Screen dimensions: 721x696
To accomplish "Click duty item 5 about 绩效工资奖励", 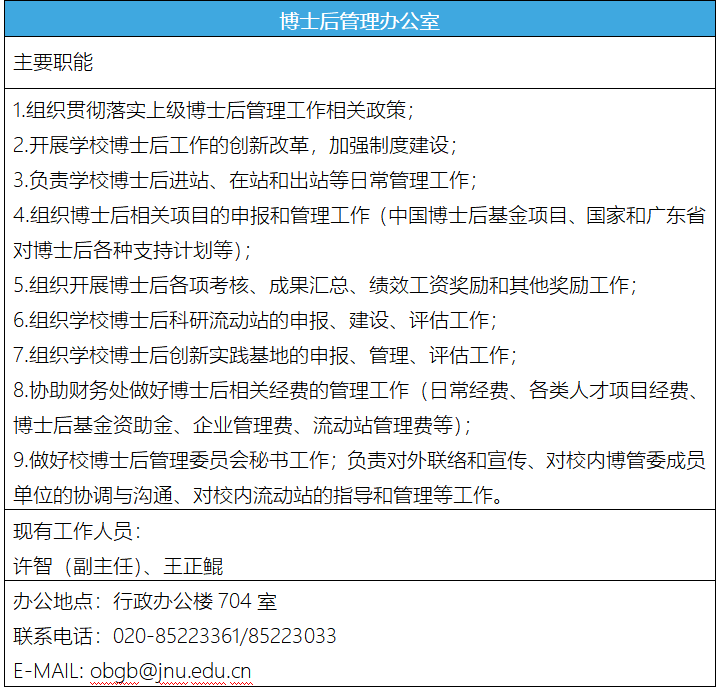I will coord(325,285).
